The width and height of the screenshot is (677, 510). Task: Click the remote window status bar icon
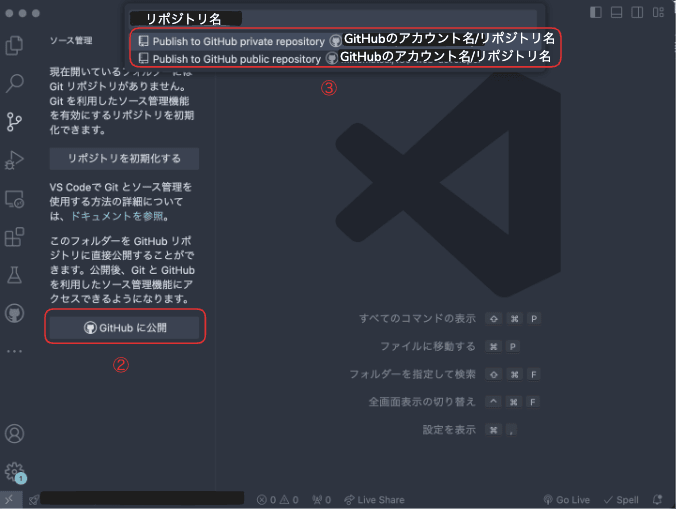point(9,500)
